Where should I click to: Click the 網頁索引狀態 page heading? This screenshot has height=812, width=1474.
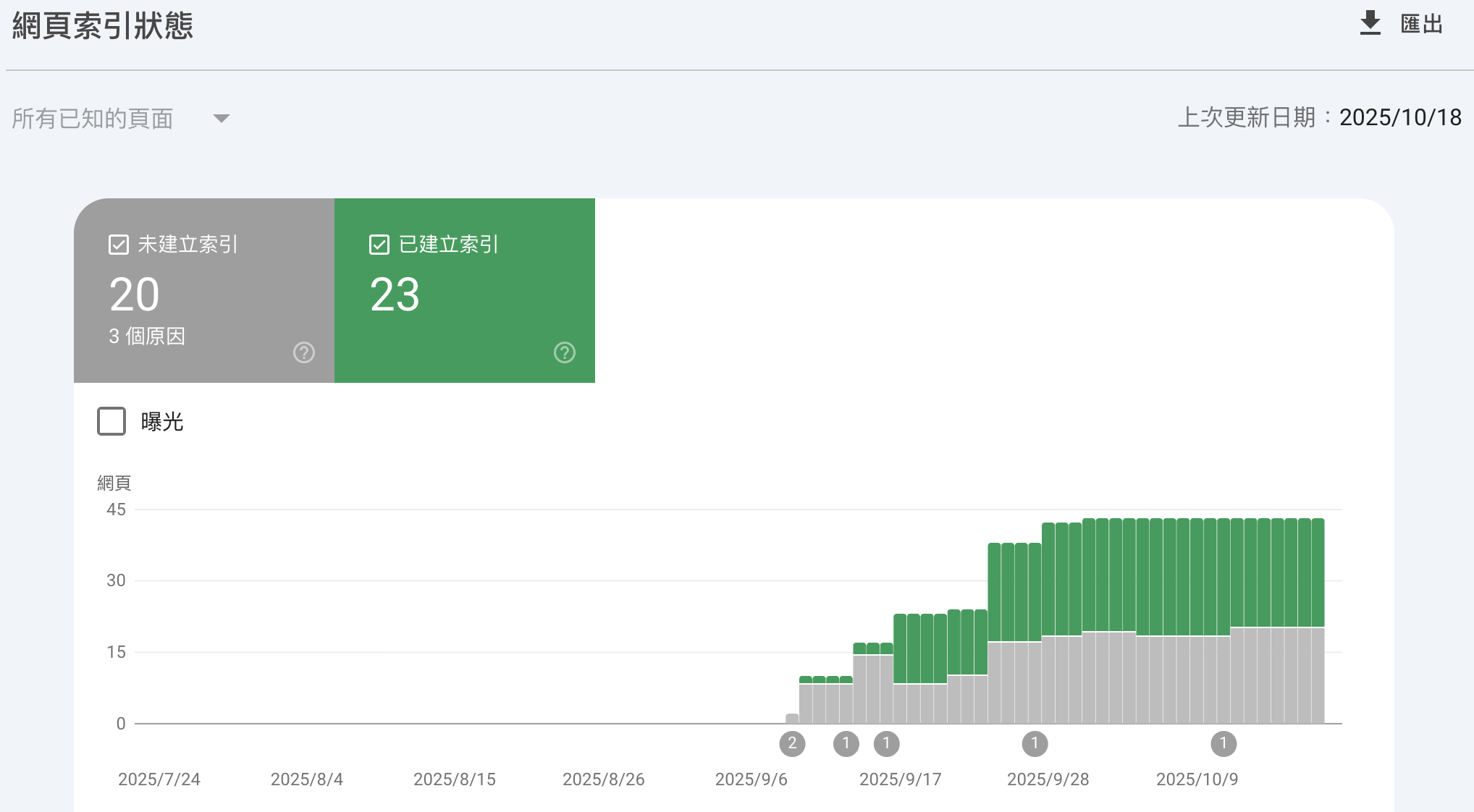[103, 26]
